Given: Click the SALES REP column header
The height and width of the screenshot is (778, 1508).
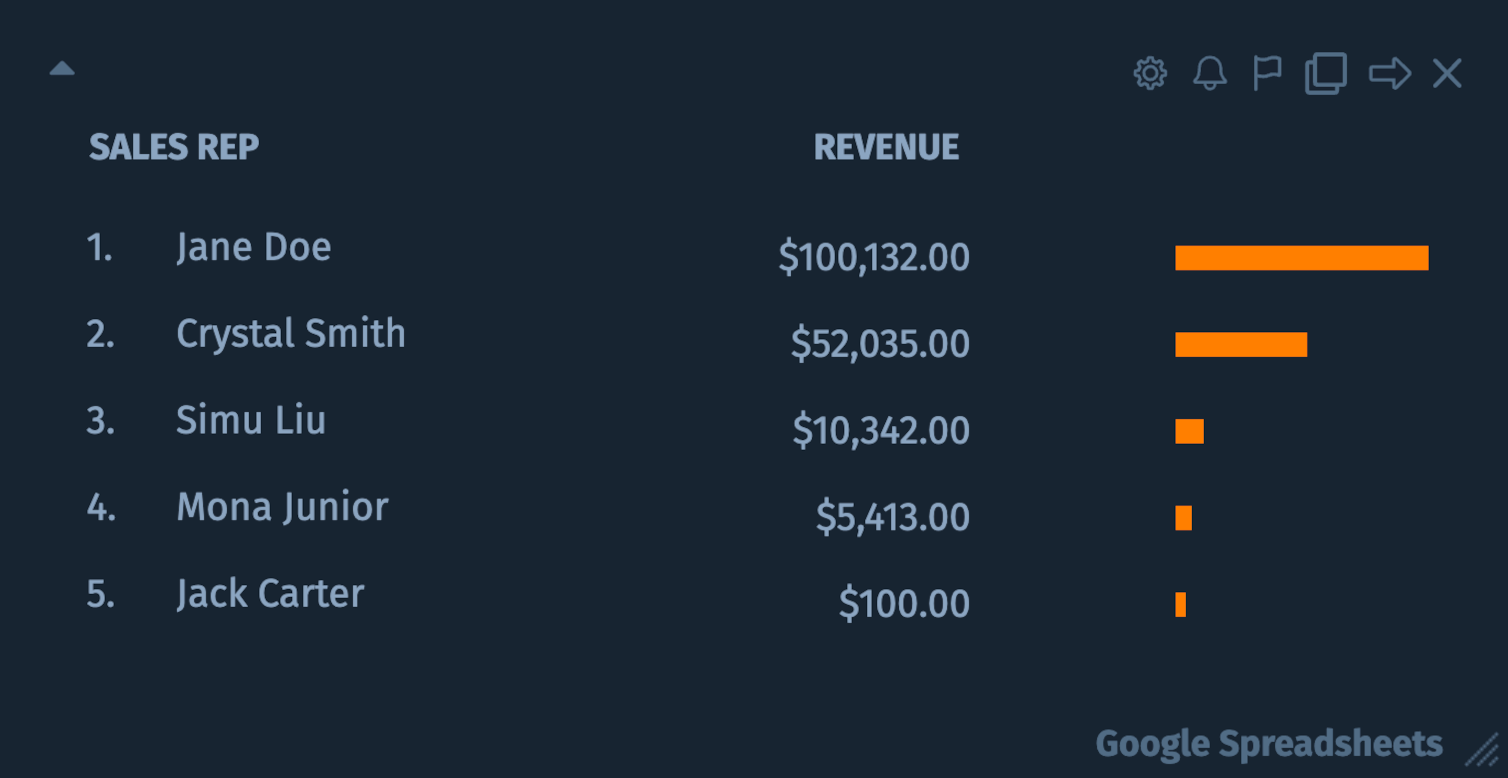Looking at the screenshot, I should 174,147.
